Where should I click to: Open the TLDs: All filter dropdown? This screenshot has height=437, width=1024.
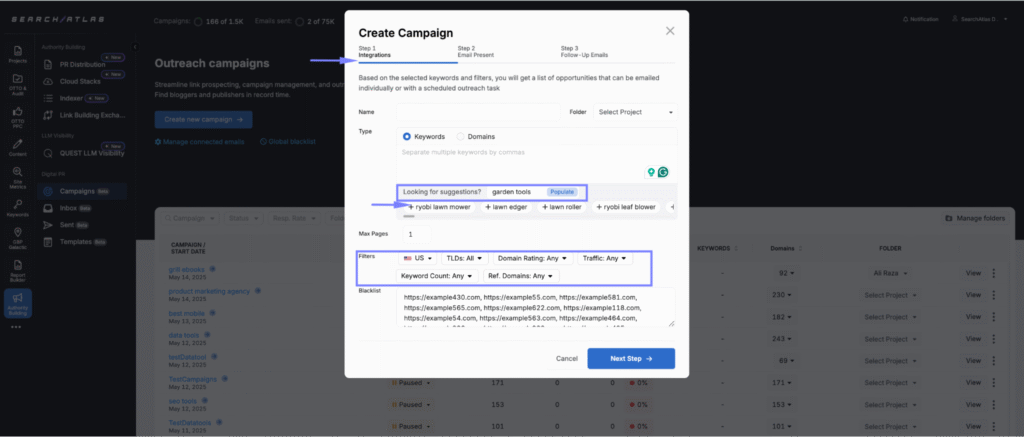point(466,259)
